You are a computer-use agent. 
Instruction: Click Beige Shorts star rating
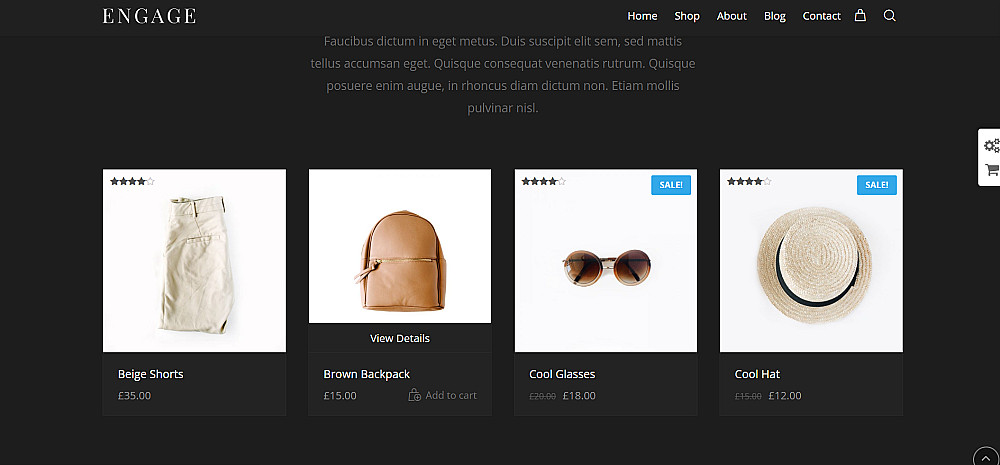coord(132,181)
